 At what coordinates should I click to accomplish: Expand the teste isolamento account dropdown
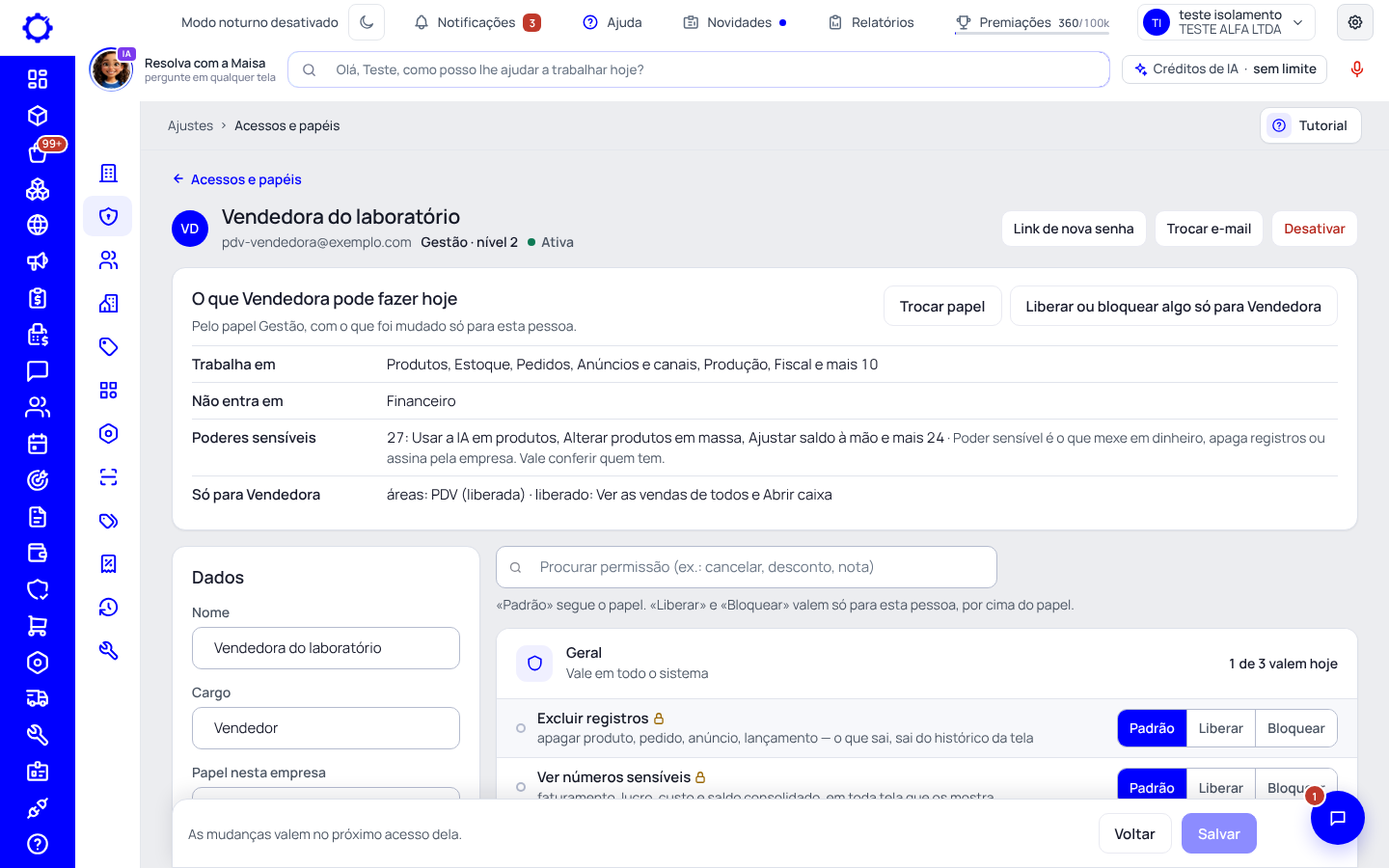(1227, 22)
